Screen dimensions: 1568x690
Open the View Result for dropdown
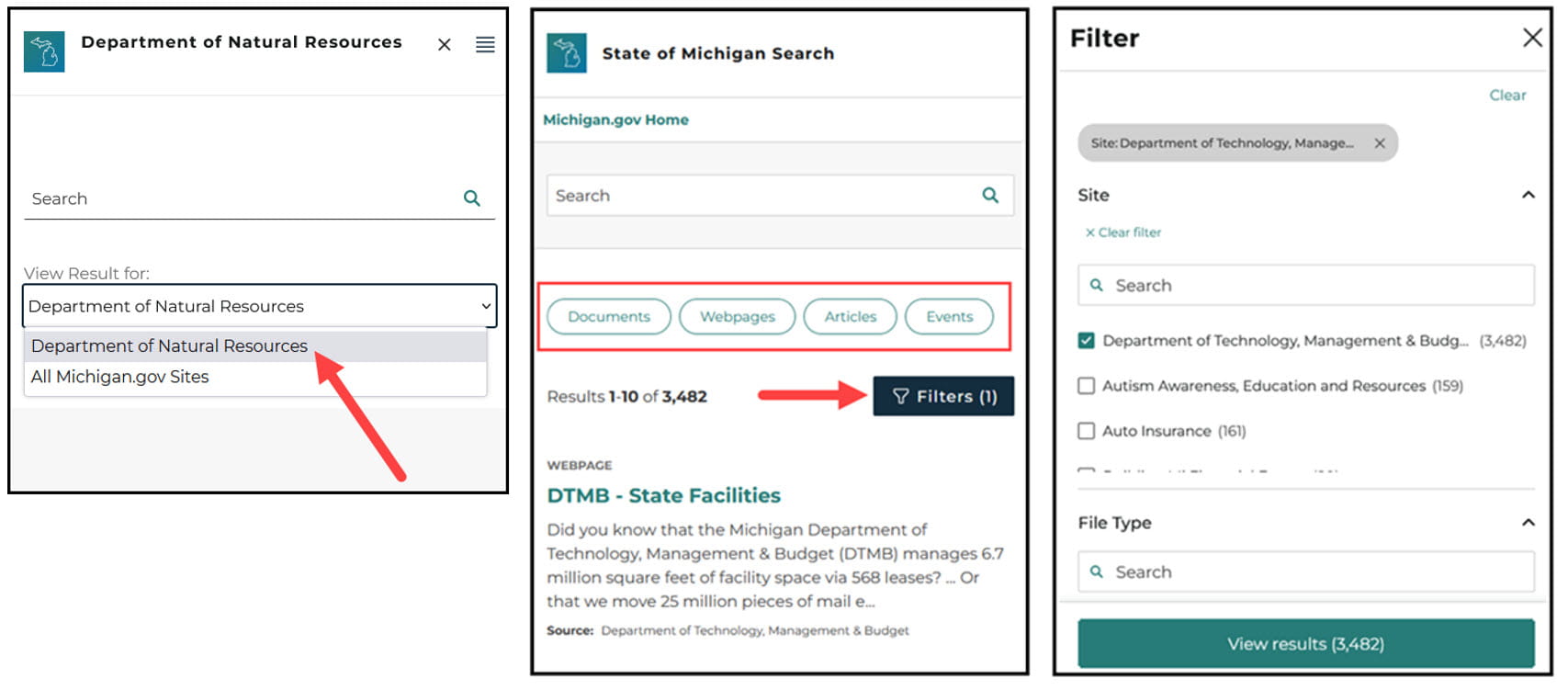[x=260, y=306]
